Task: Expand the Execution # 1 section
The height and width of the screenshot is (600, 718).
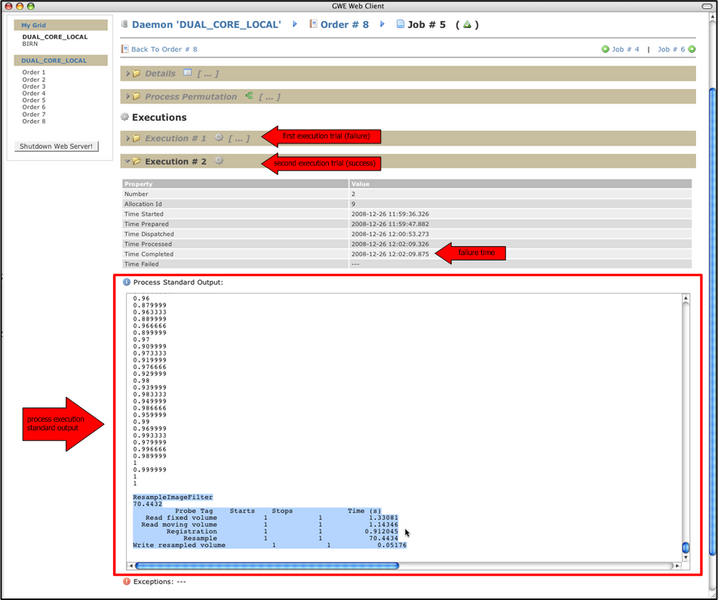Action: pos(128,138)
